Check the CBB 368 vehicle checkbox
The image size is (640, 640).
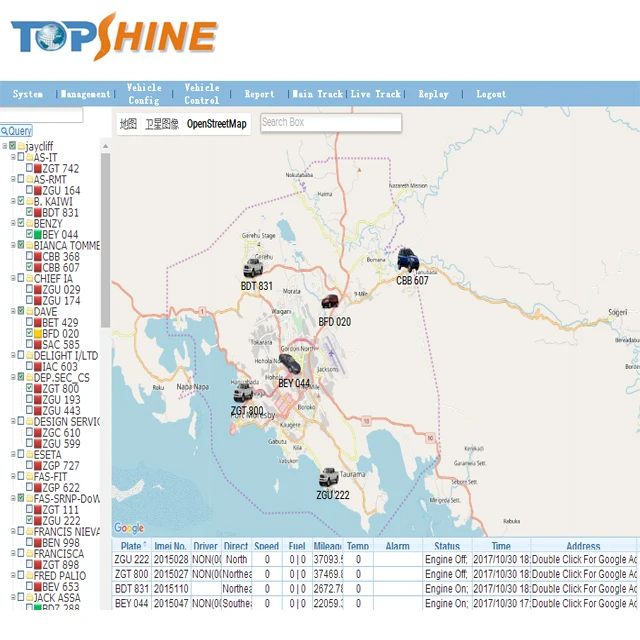[29, 256]
